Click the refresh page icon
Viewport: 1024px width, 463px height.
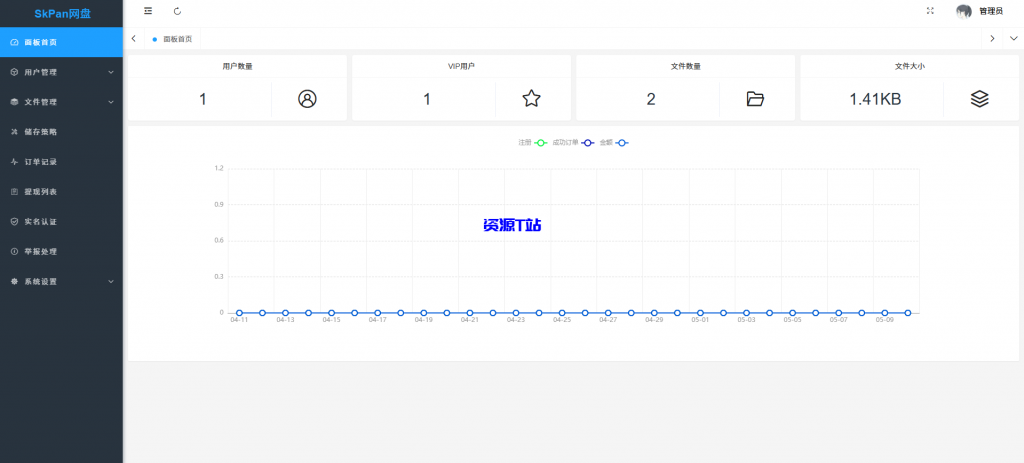coord(178,11)
